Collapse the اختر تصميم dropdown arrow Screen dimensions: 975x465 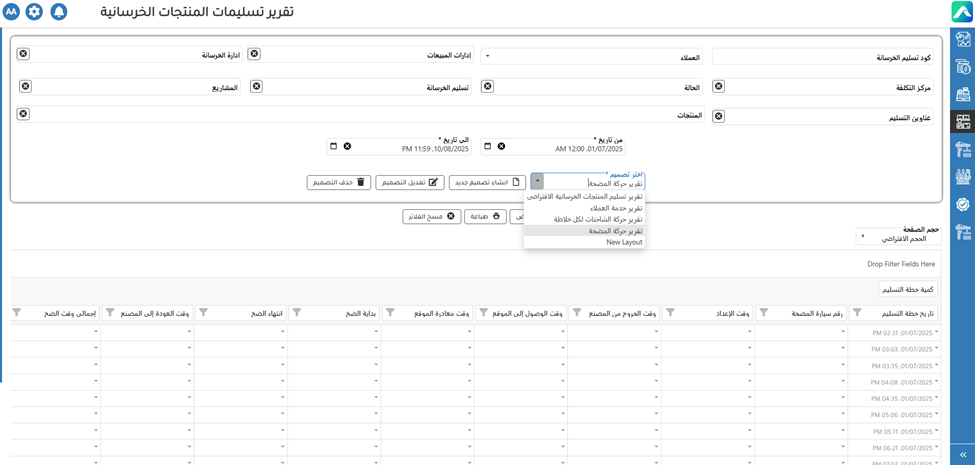point(537,182)
